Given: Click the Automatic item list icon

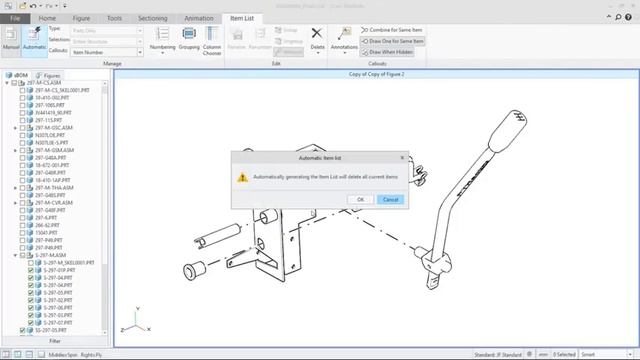Looking at the screenshot, I should [x=34, y=34].
